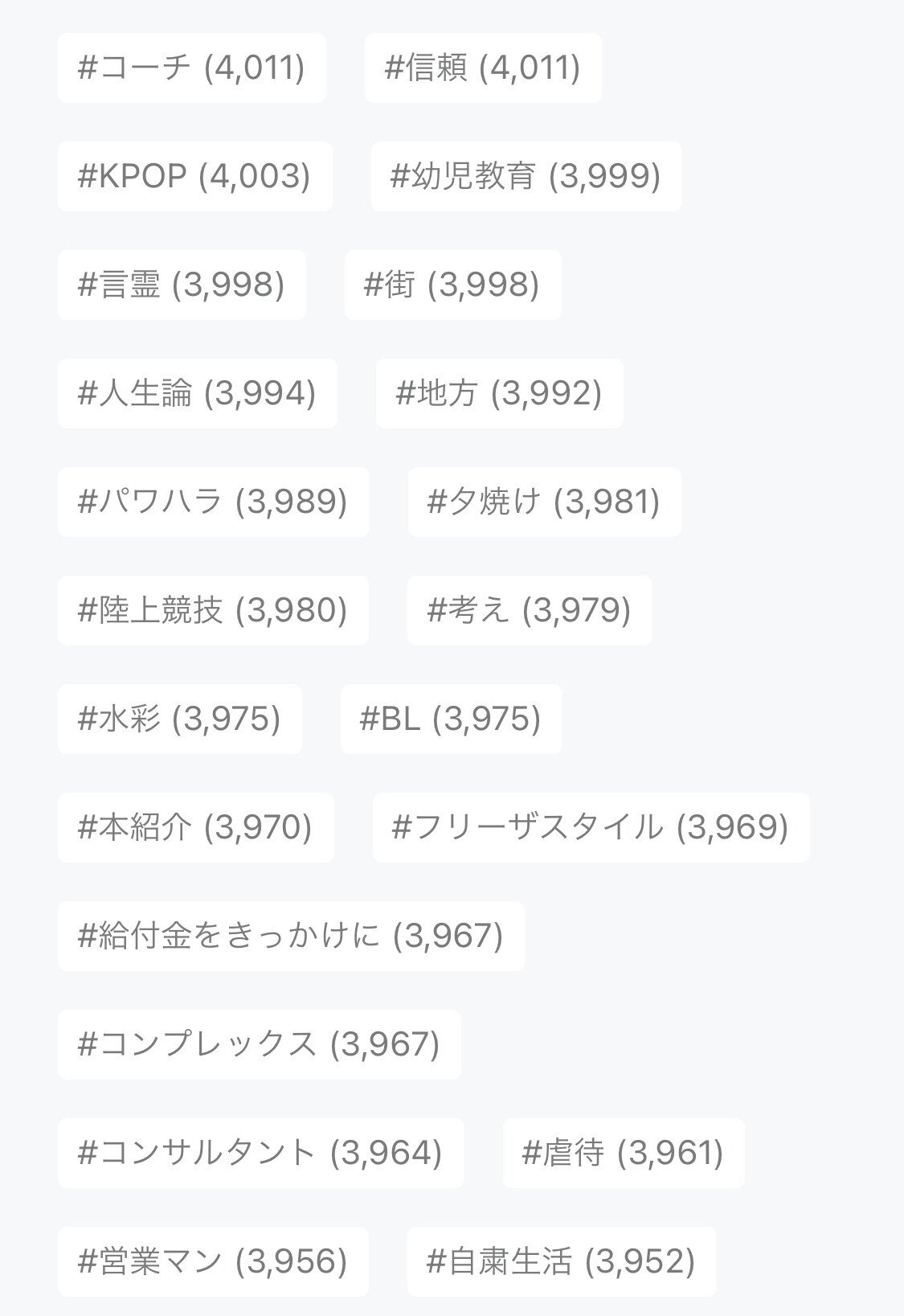Select the #BL hashtag
This screenshot has width=904, height=1316.
click(x=451, y=719)
